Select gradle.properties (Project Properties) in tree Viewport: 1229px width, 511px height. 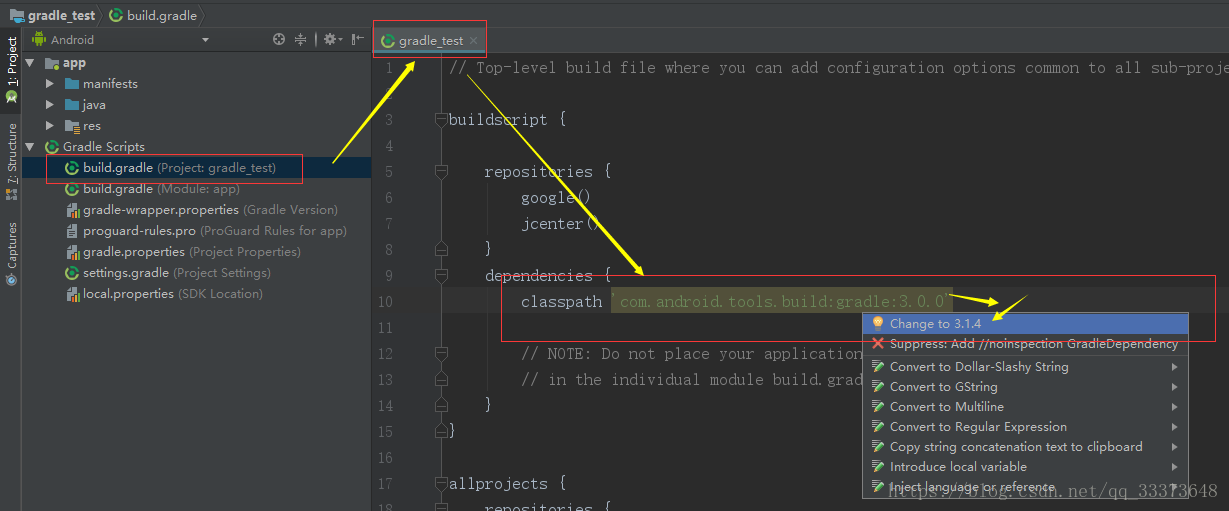click(185, 252)
